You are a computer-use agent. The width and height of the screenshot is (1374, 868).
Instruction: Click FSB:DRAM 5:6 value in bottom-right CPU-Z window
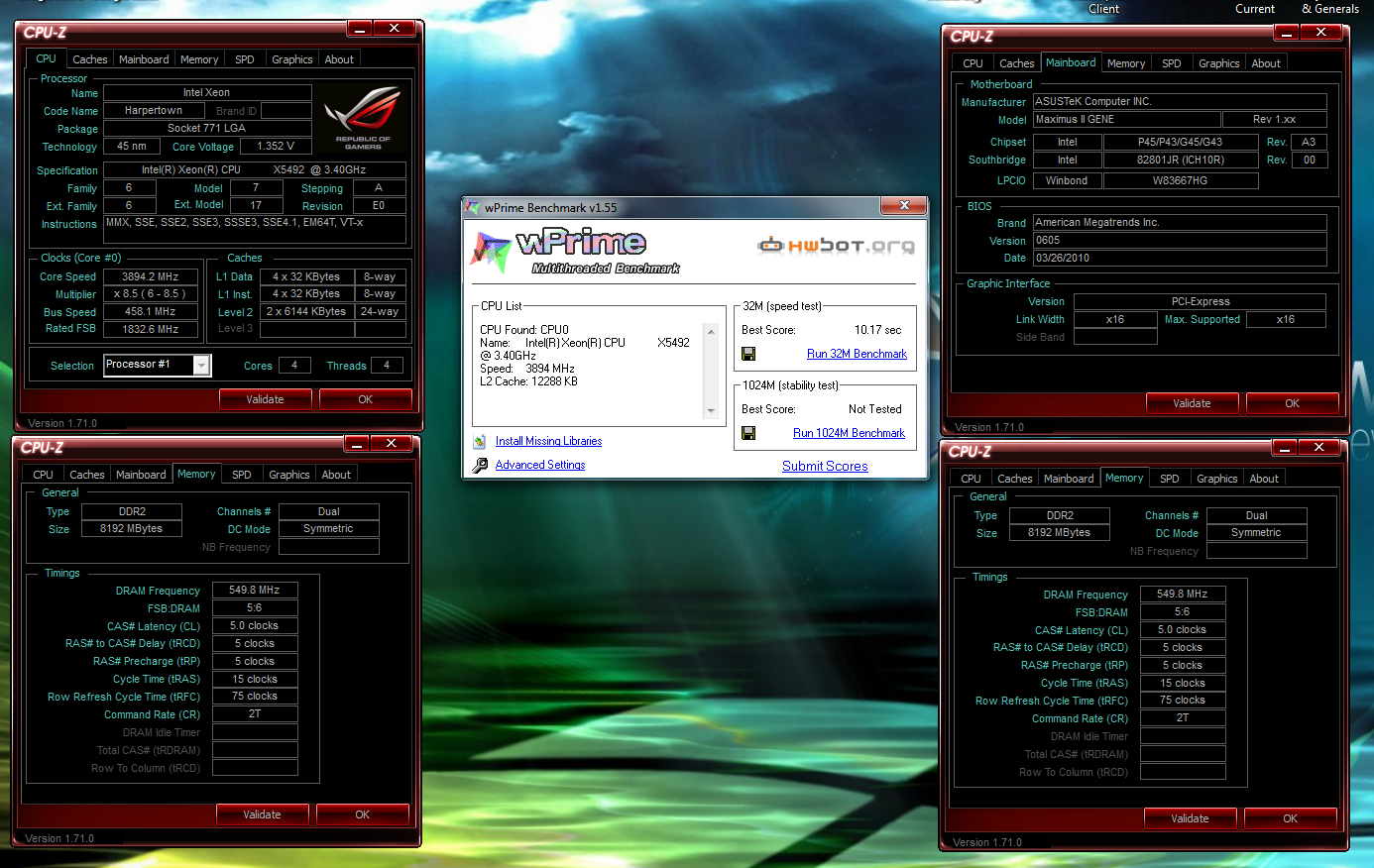click(x=1183, y=612)
